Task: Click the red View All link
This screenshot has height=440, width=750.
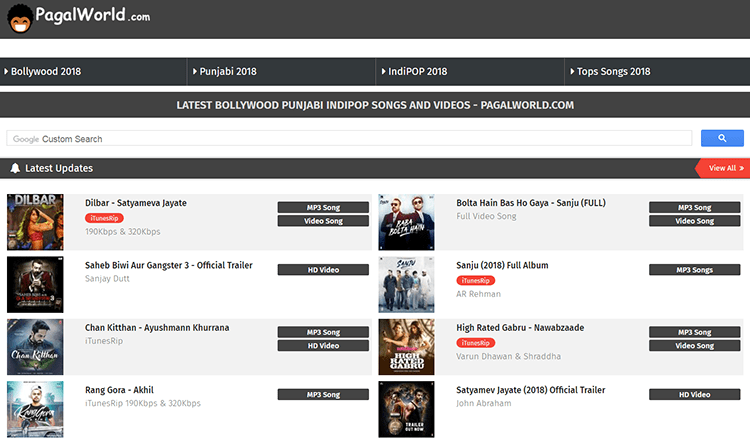Action: click(723, 168)
